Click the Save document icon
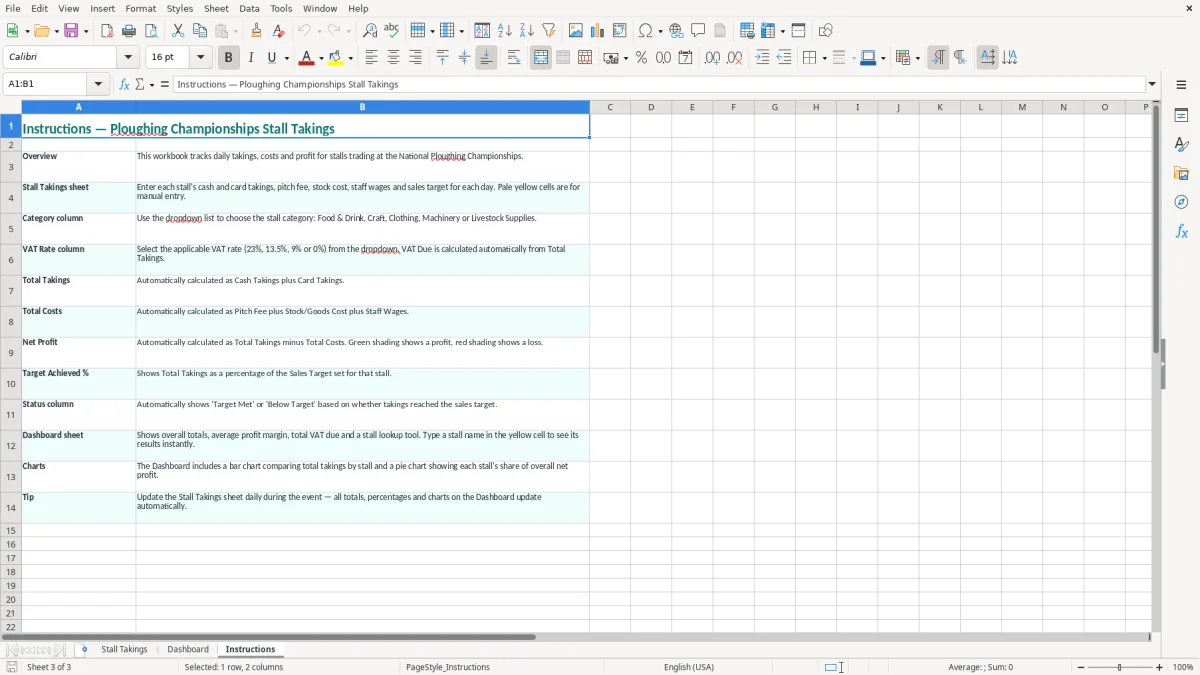The height and width of the screenshot is (675, 1200). tap(71, 31)
